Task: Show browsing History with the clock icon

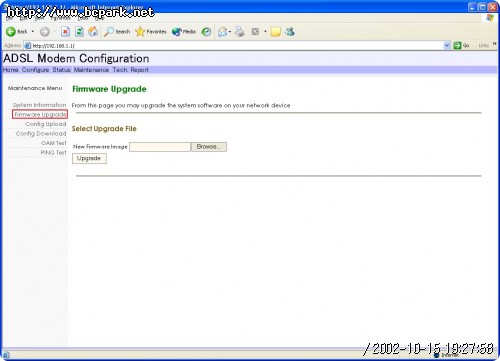Action: tap(207, 32)
